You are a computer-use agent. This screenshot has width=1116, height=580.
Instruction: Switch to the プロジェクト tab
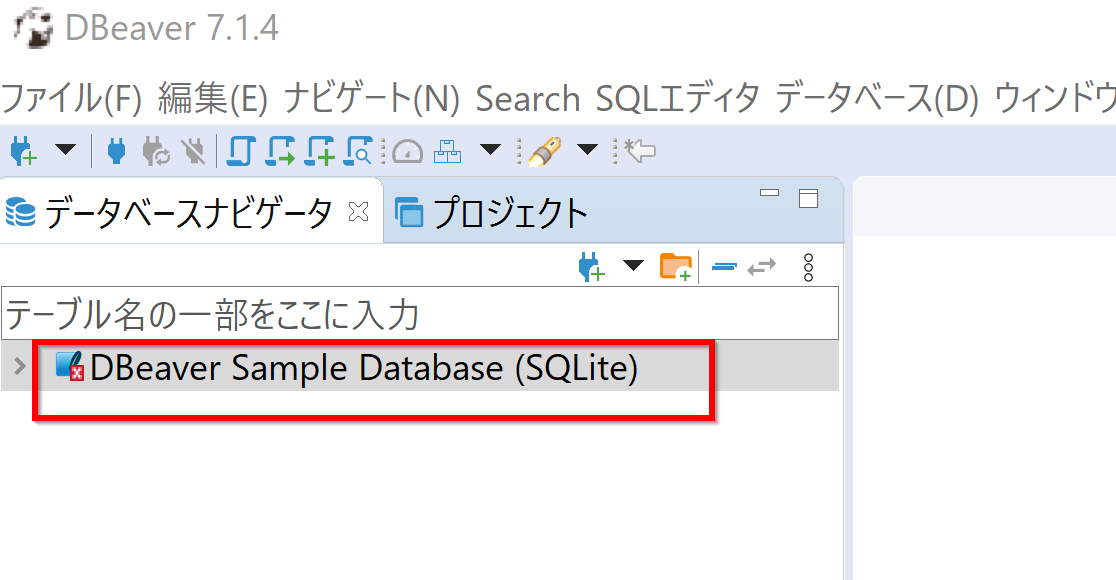click(491, 212)
